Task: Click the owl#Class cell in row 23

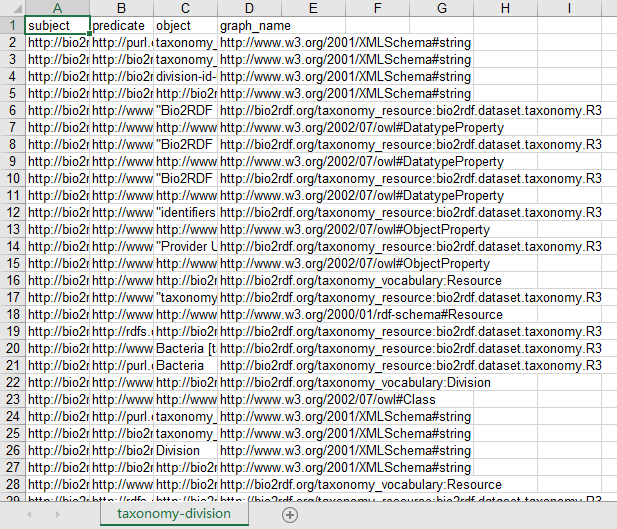Action: coord(249,399)
